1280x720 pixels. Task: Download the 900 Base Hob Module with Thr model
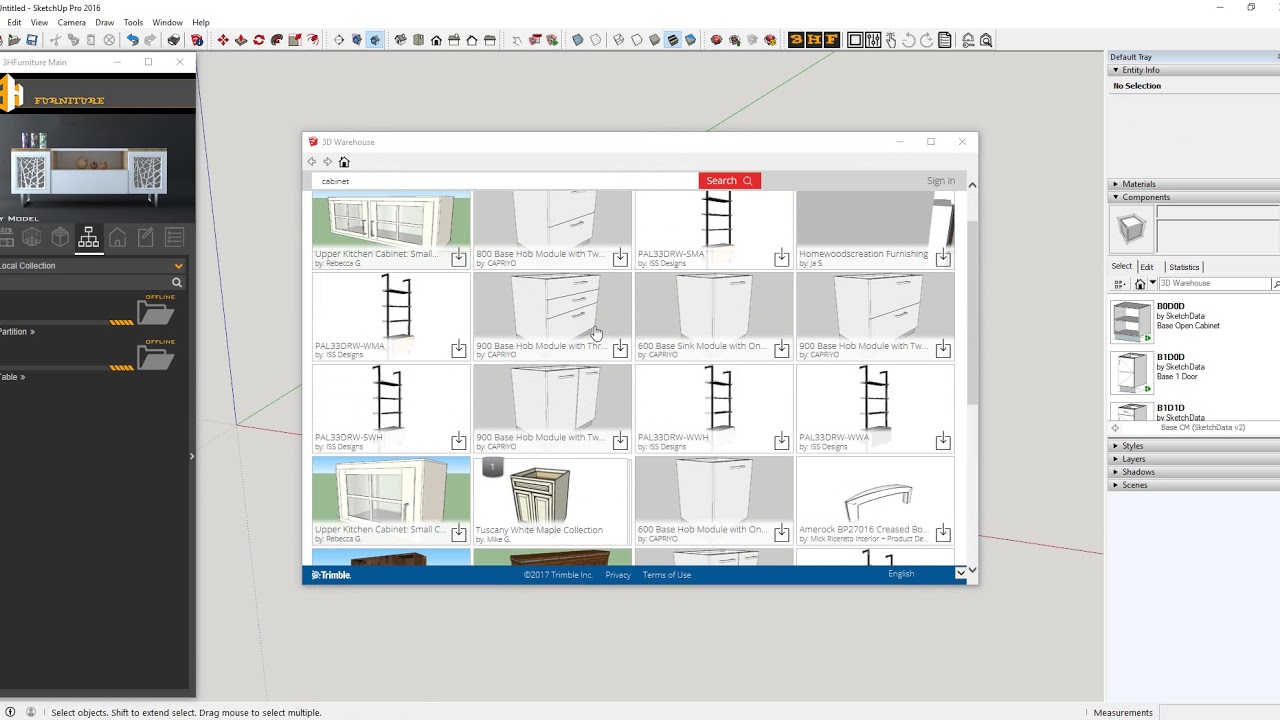pyautogui.click(x=620, y=349)
